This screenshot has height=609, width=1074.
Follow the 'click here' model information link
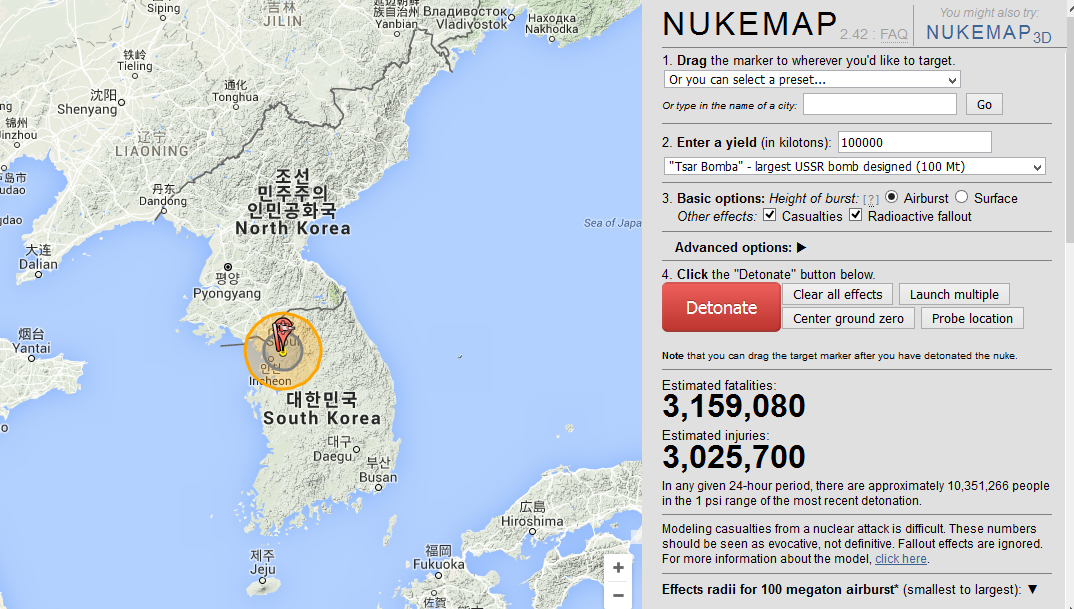pyautogui.click(x=901, y=559)
